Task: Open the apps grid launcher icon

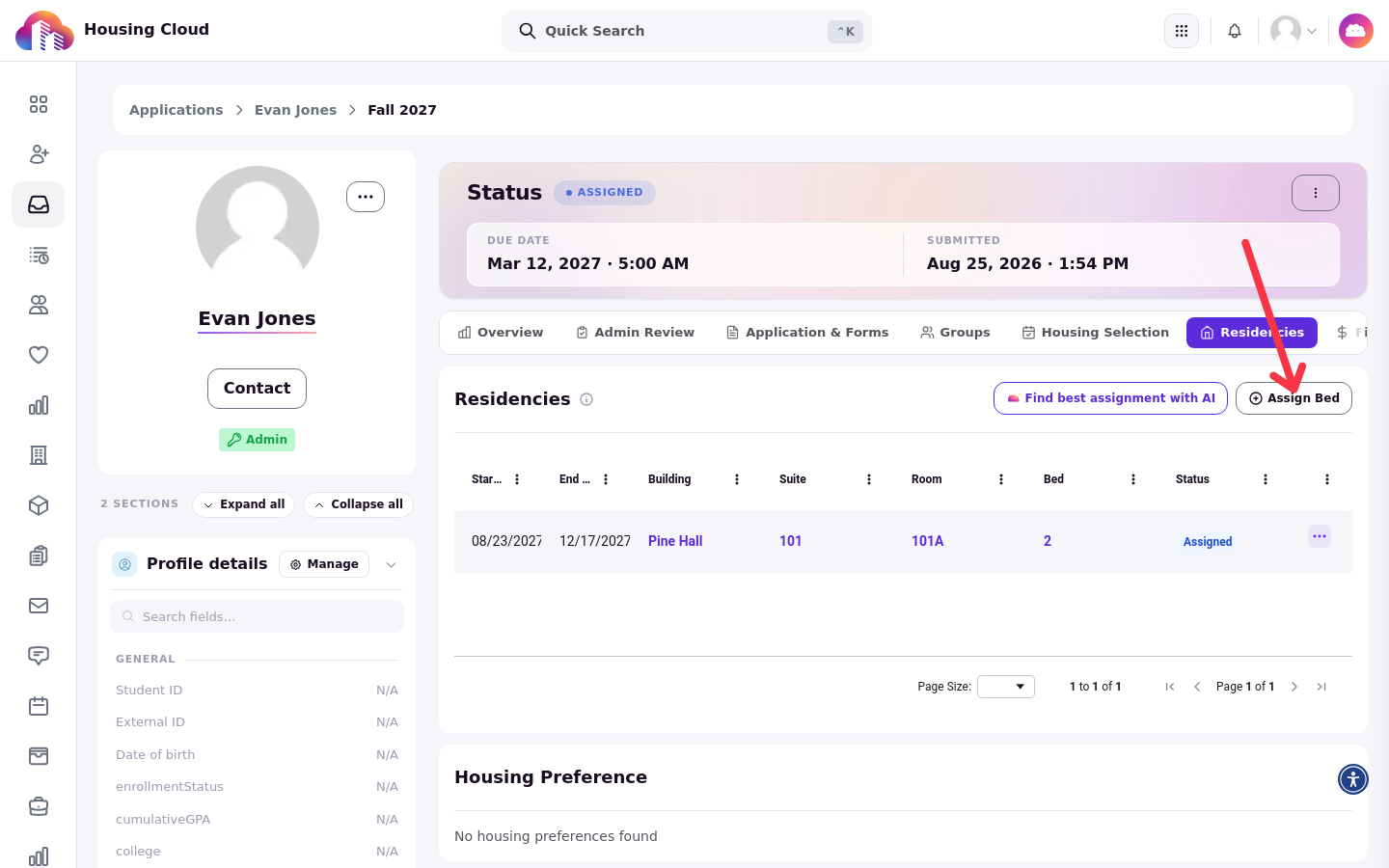Action: (x=1182, y=31)
